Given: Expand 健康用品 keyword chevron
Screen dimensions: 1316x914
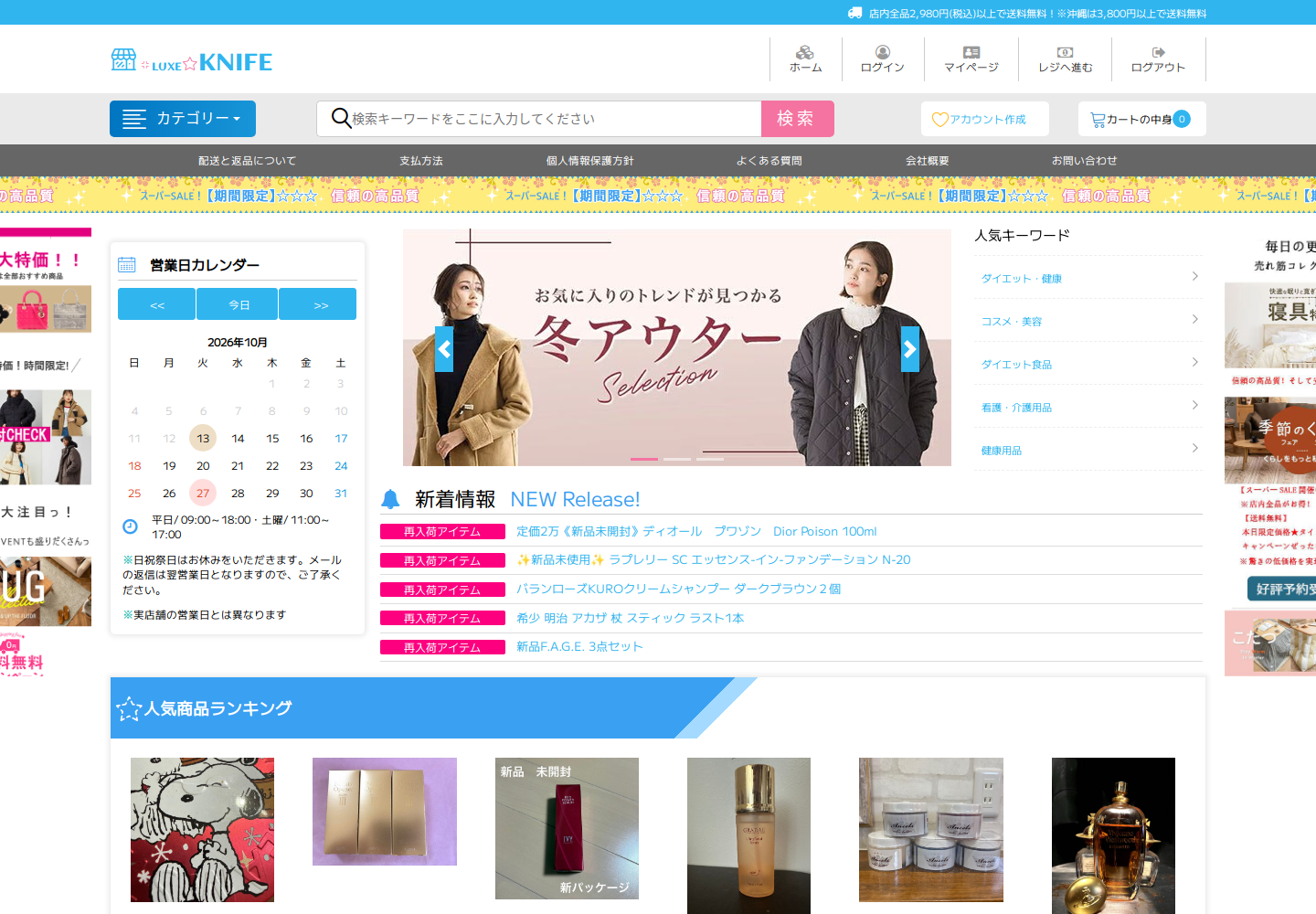Looking at the screenshot, I should [x=1195, y=448].
